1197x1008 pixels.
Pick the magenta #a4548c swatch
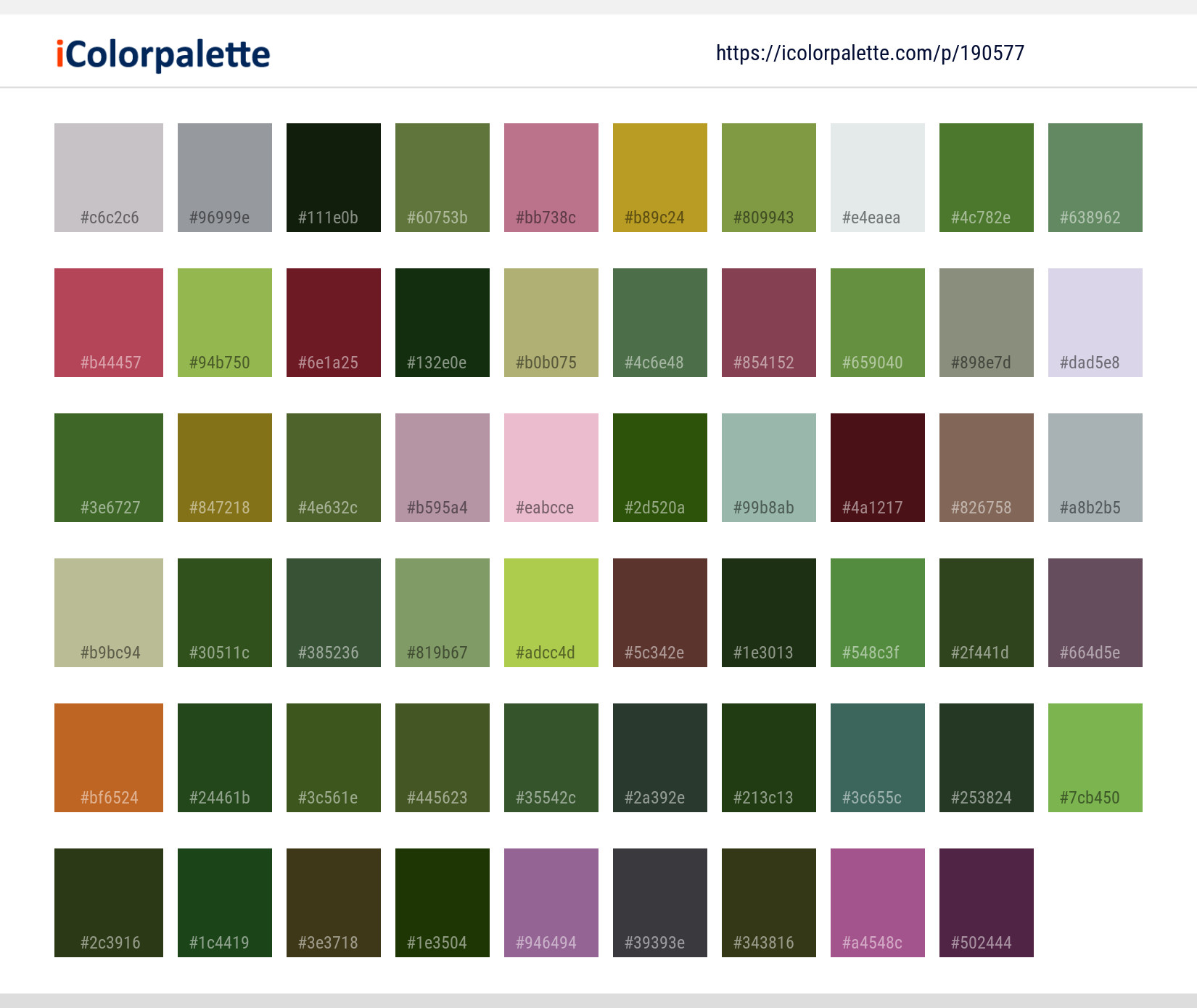(x=878, y=903)
